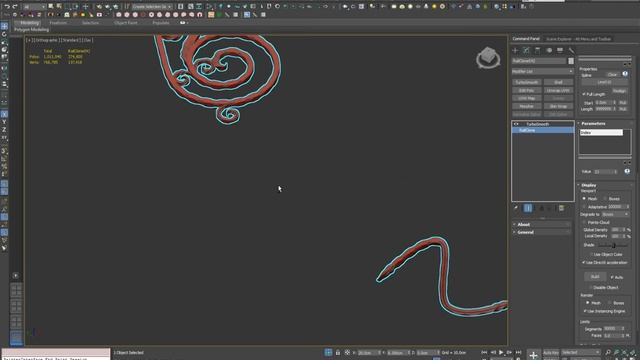The height and width of the screenshot is (360, 640).
Task: Switch to the Selection ribbon tab
Action: 90,23
